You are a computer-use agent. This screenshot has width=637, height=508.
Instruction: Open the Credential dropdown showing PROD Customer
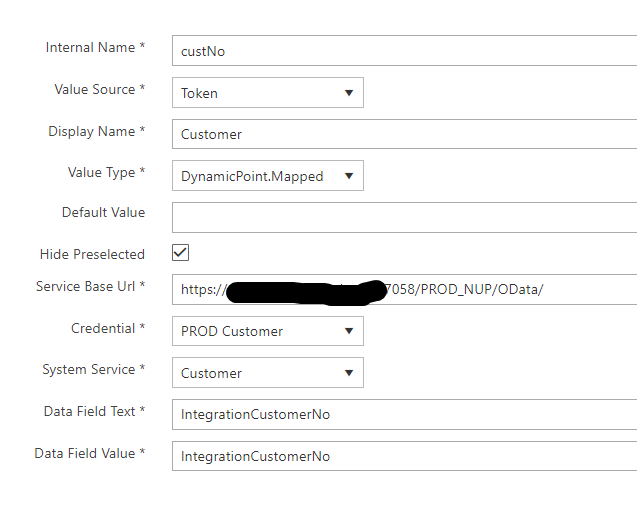click(x=267, y=331)
